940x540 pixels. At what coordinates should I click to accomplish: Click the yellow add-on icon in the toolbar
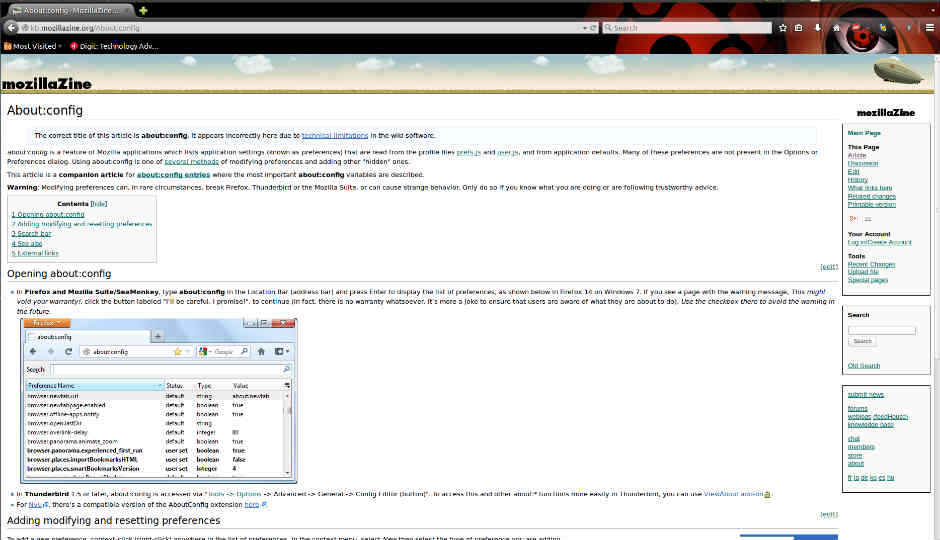(x=882, y=28)
